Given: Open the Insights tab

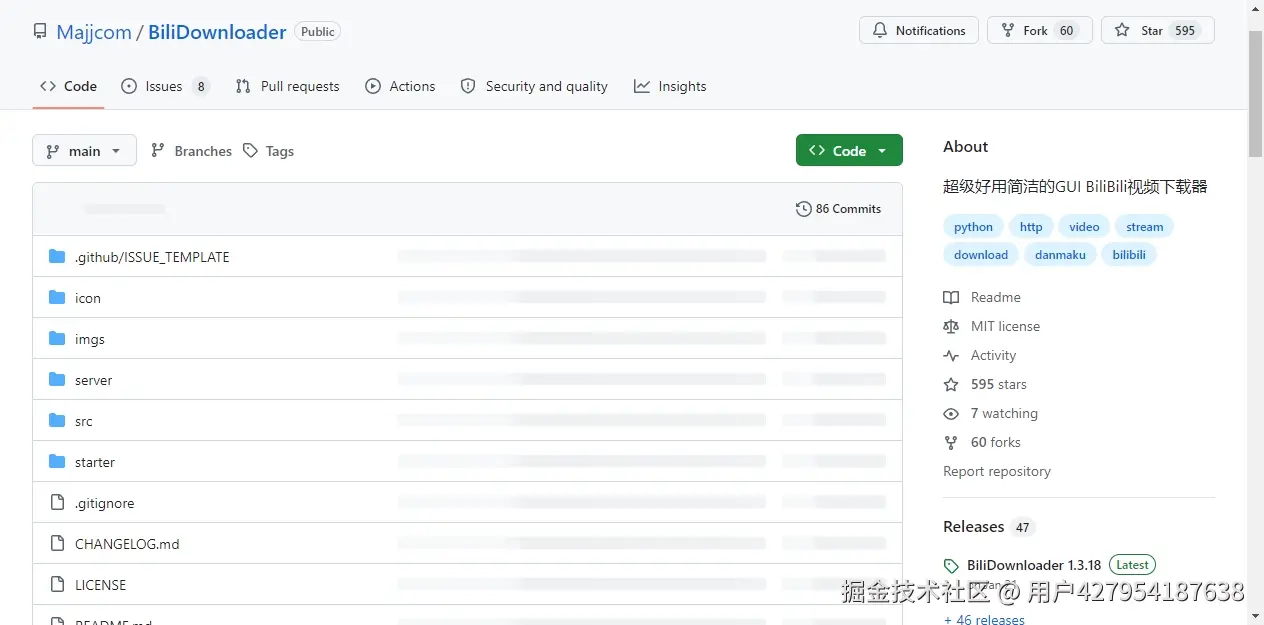Looking at the screenshot, I should click(x=670, y=86).
